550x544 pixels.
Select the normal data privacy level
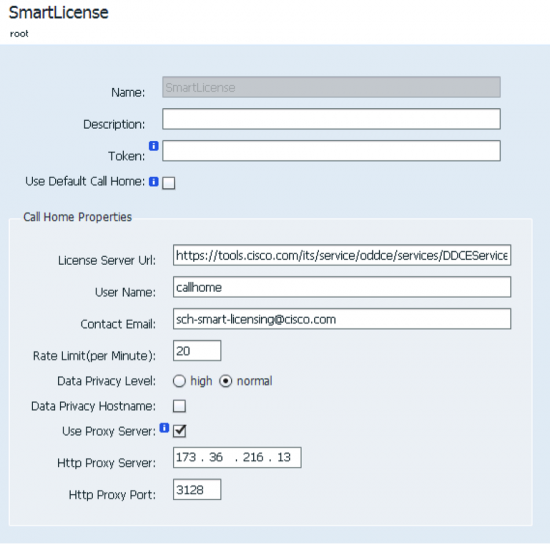(226, 381)
